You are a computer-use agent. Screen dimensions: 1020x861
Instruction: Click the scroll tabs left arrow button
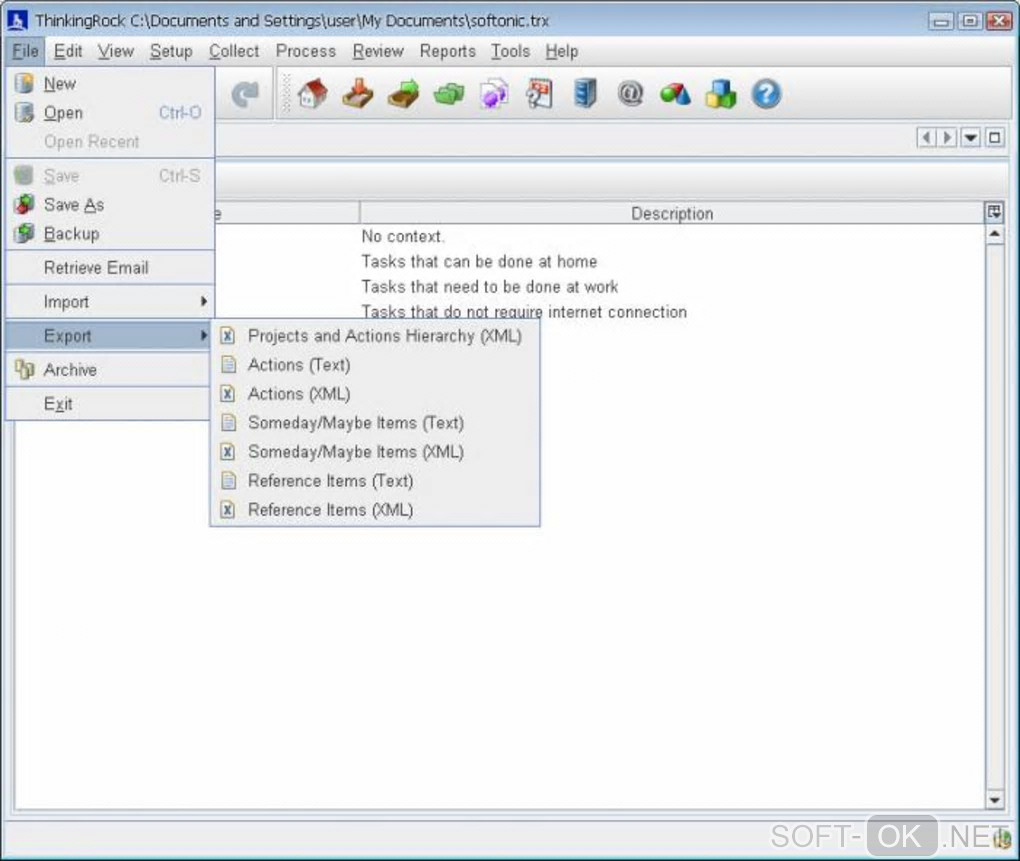(x=926, y=137)
